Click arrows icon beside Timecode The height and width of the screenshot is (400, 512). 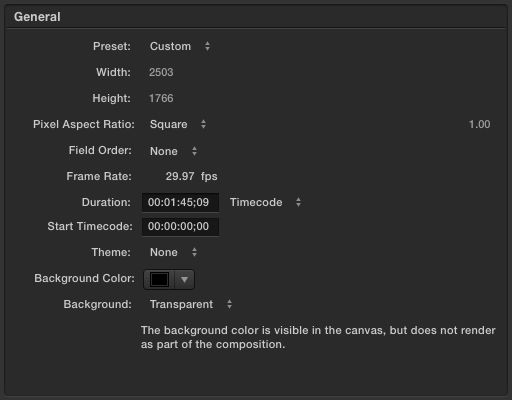(x=298, y=202)
